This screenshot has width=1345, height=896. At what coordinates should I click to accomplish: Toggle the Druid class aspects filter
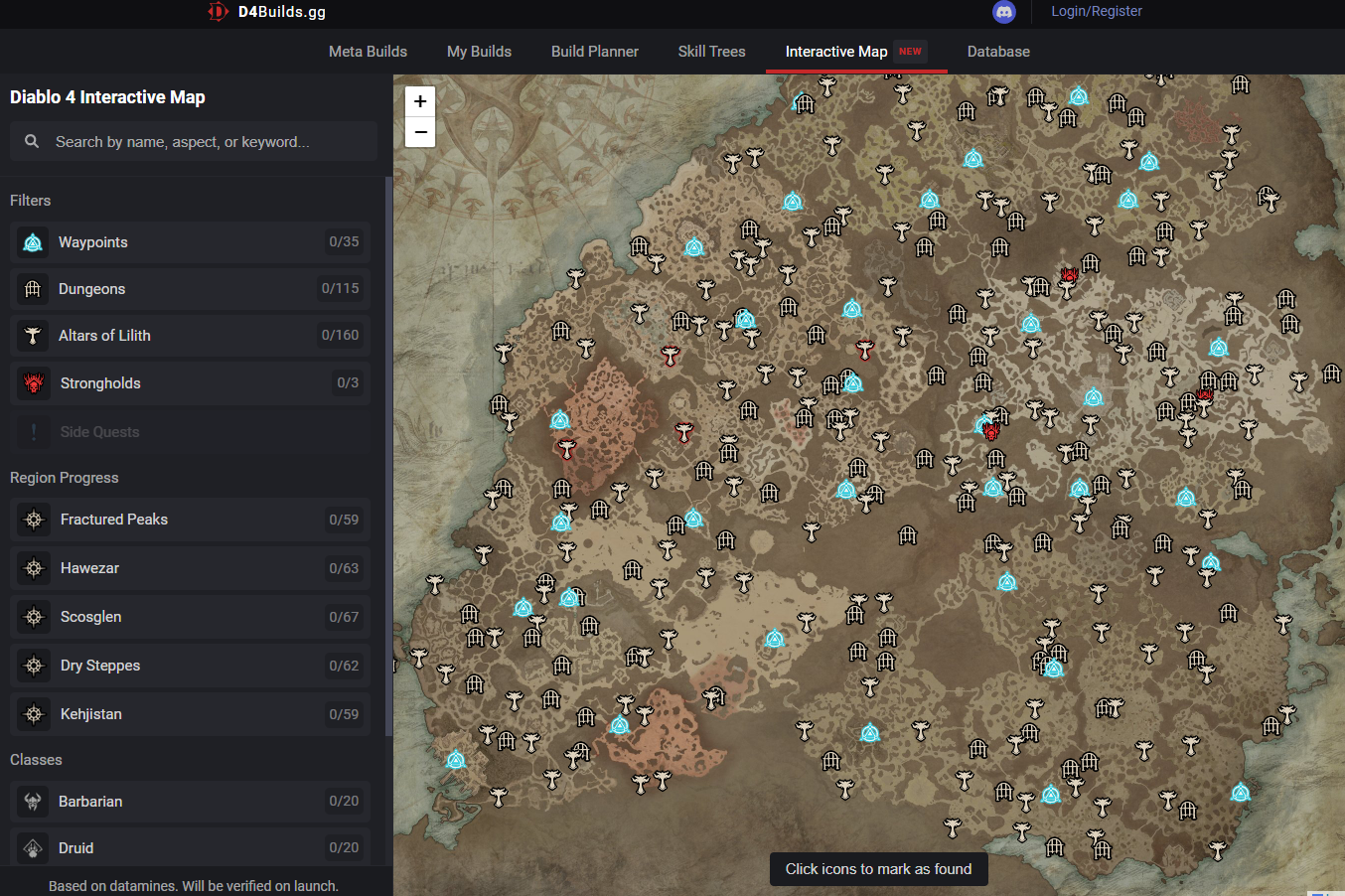[190, 848]
